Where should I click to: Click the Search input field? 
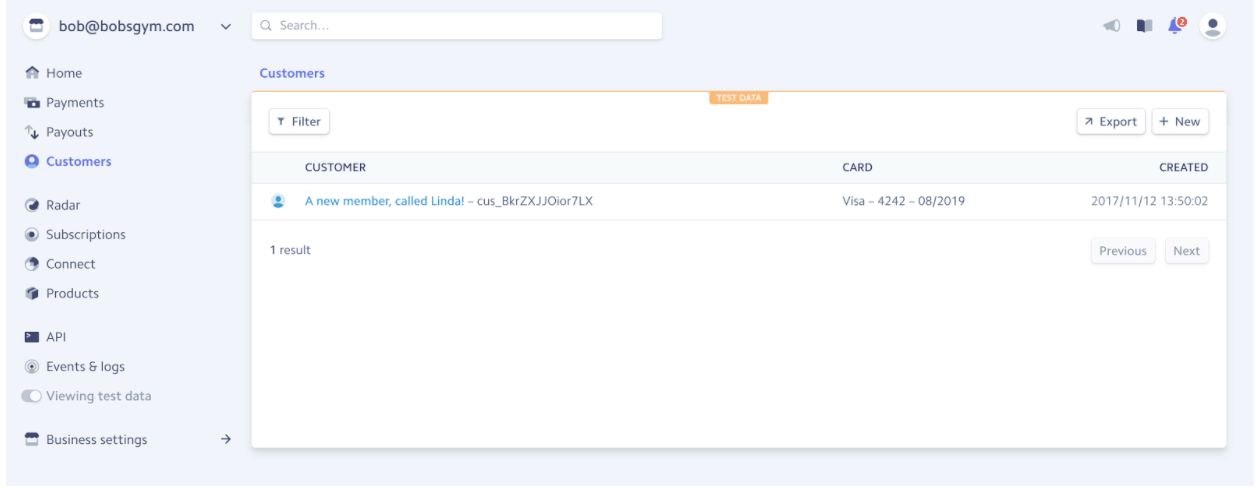(457, 26)
